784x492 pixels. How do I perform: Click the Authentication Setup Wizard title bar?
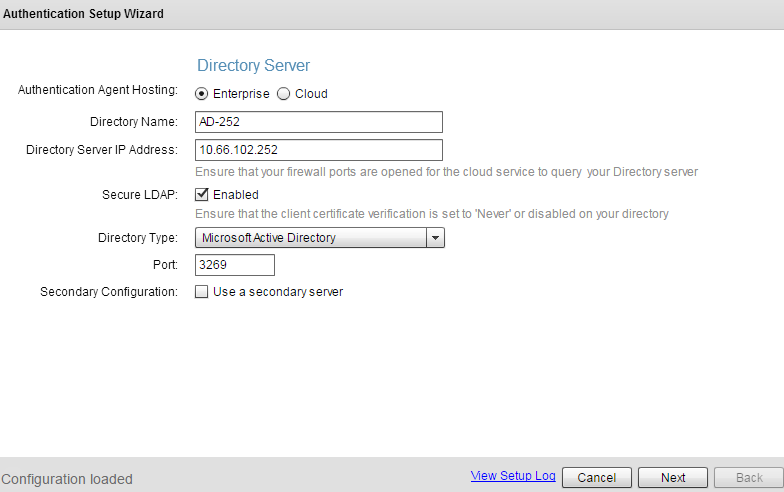pos(84,14)
